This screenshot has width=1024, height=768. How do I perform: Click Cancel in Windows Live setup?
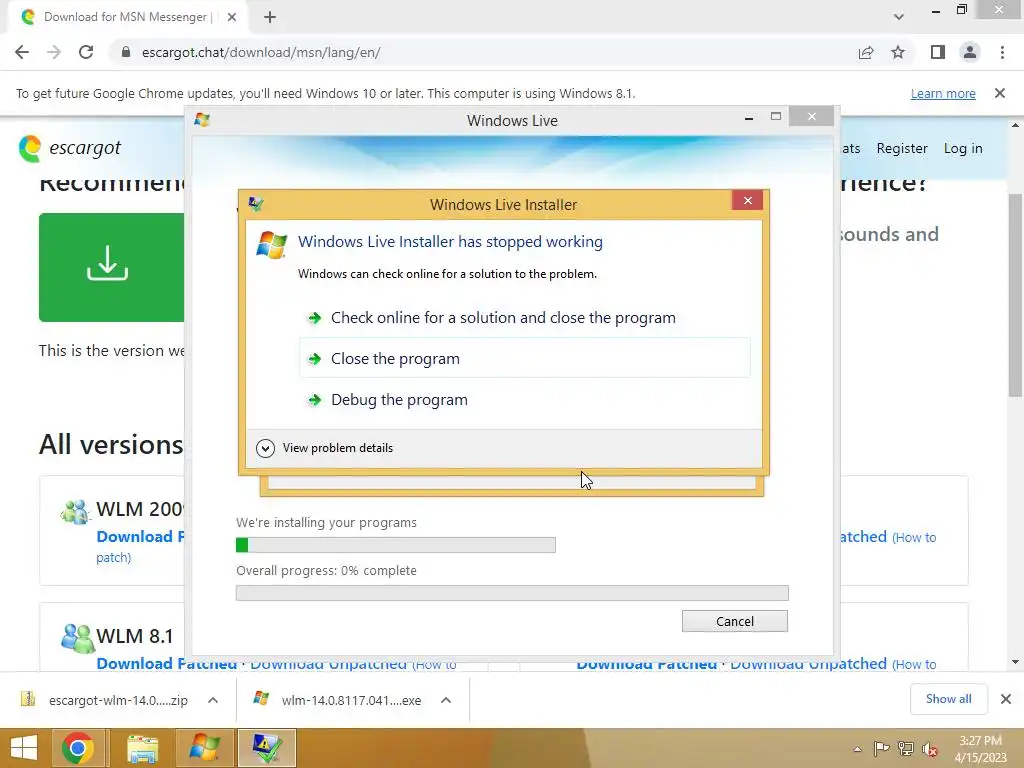pos(735,621)
